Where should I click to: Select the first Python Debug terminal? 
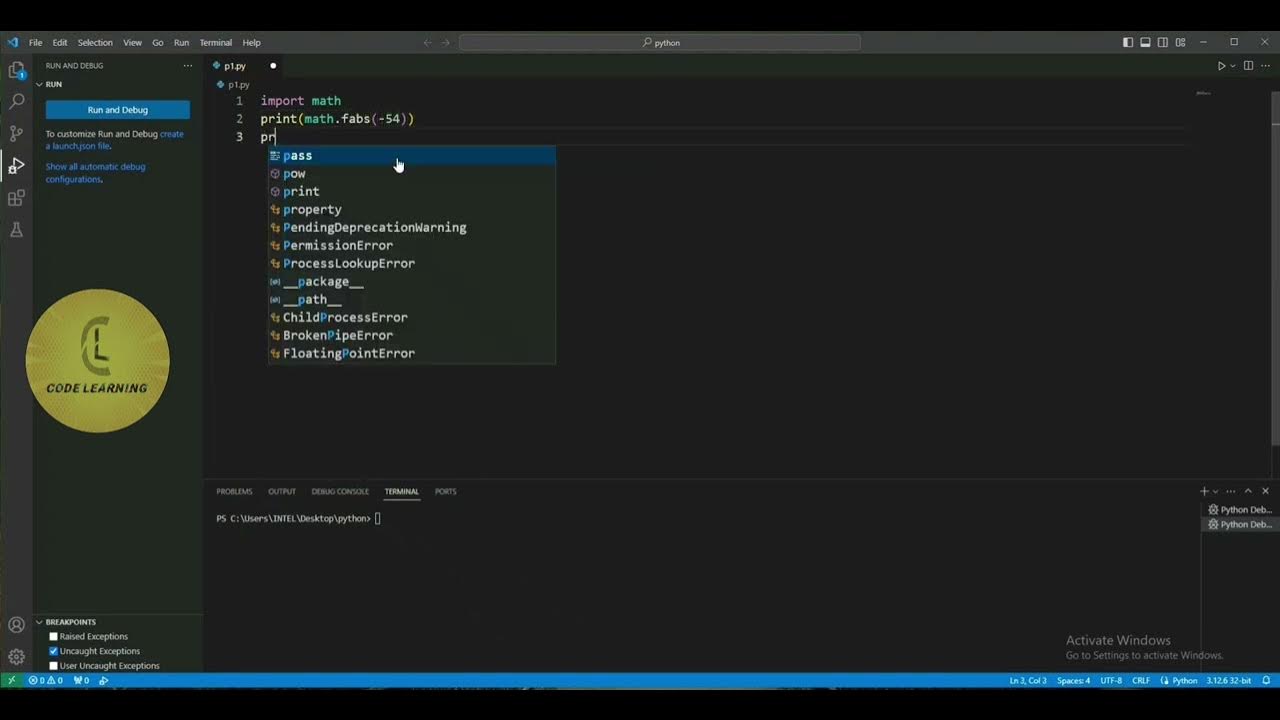click(1240, 510)
